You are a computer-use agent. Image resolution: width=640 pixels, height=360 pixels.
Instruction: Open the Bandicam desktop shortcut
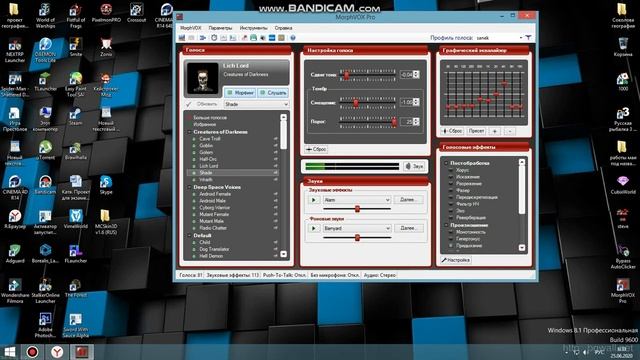(45, 185)
